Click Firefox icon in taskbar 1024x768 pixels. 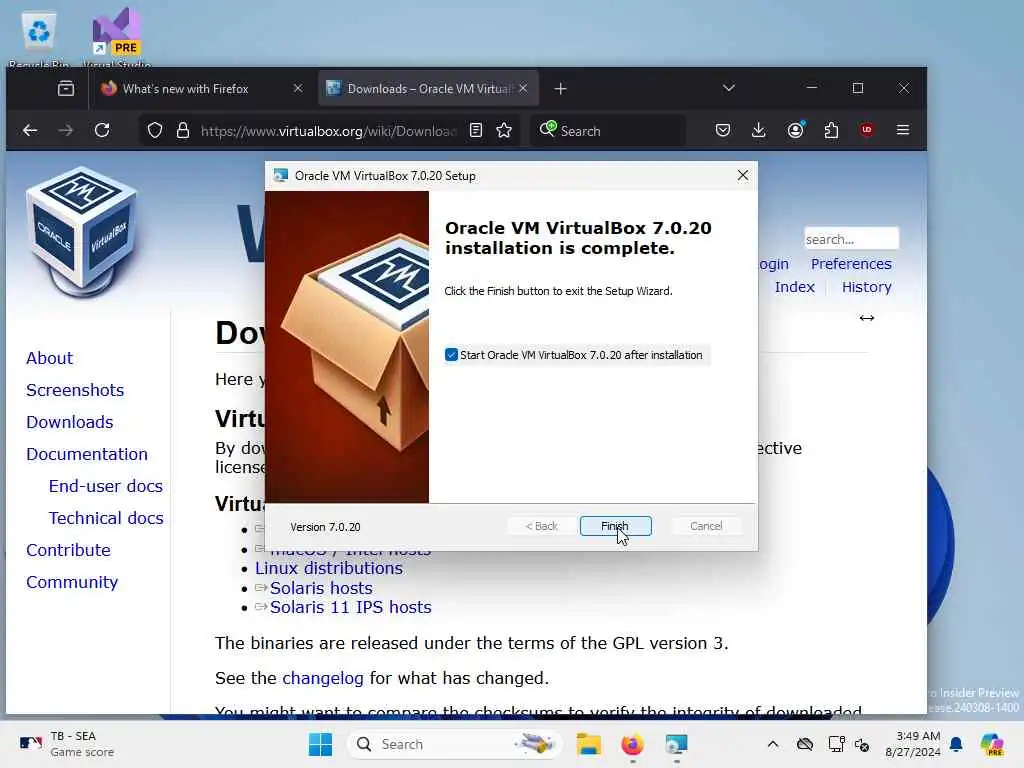pyautogui.click(x=632, y=744)
